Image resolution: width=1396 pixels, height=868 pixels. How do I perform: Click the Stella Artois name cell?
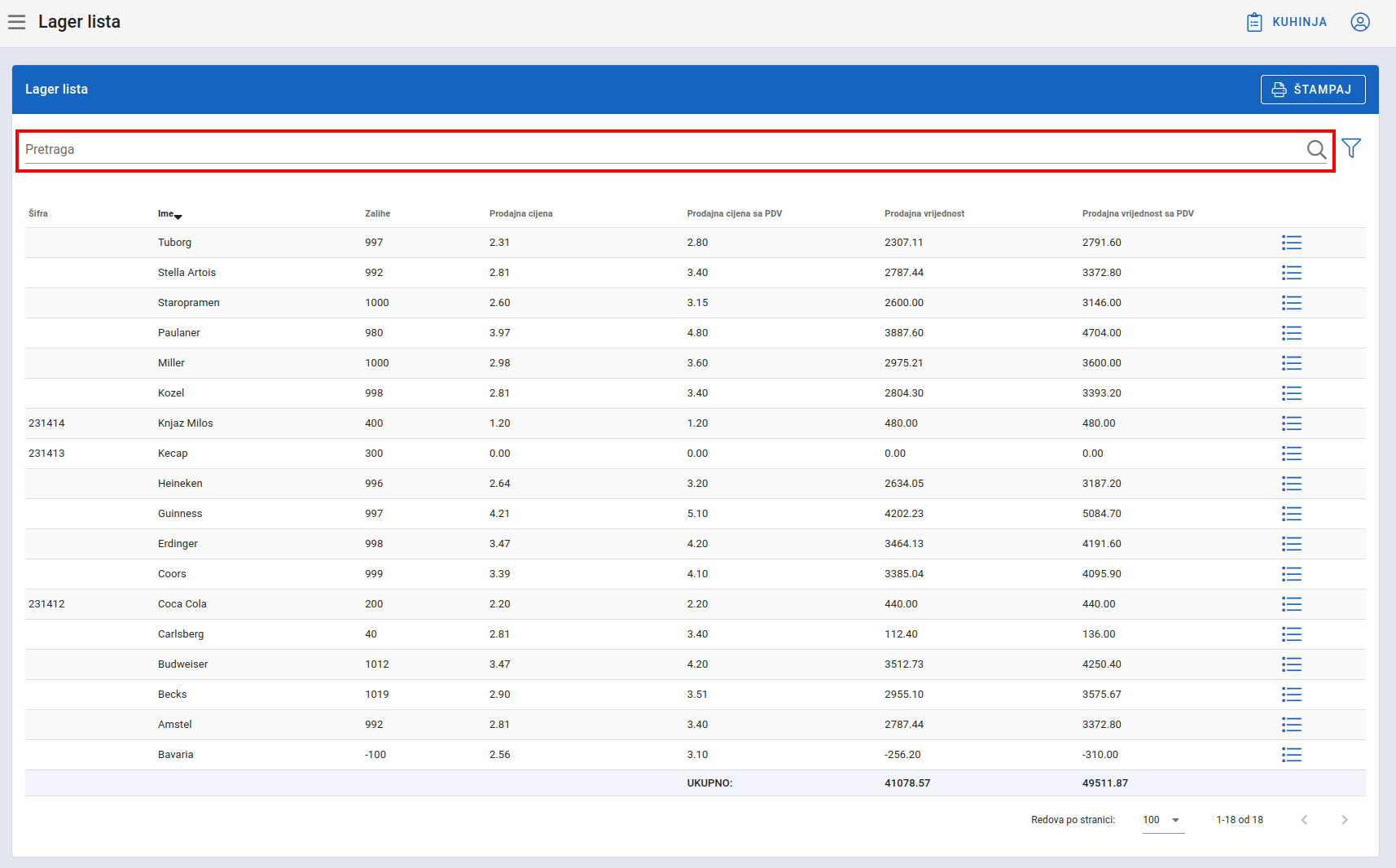pyautogui.click(x=187, y=273)
